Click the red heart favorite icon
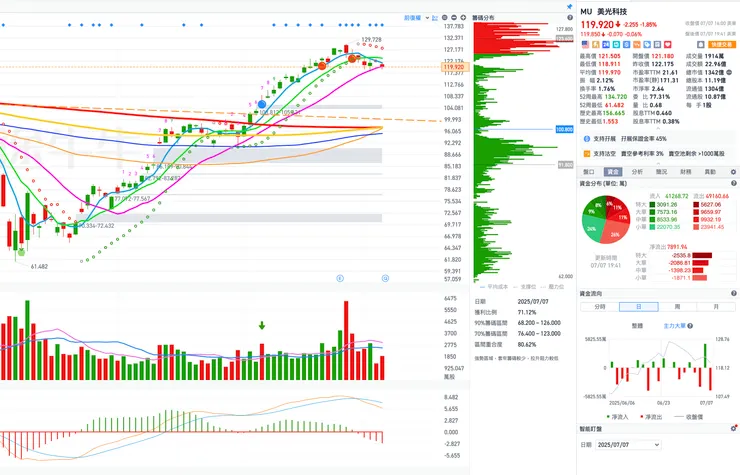Image resolution: width=740 pixels, height=475 pixels. pyautogui.click(x=668, y=44)
